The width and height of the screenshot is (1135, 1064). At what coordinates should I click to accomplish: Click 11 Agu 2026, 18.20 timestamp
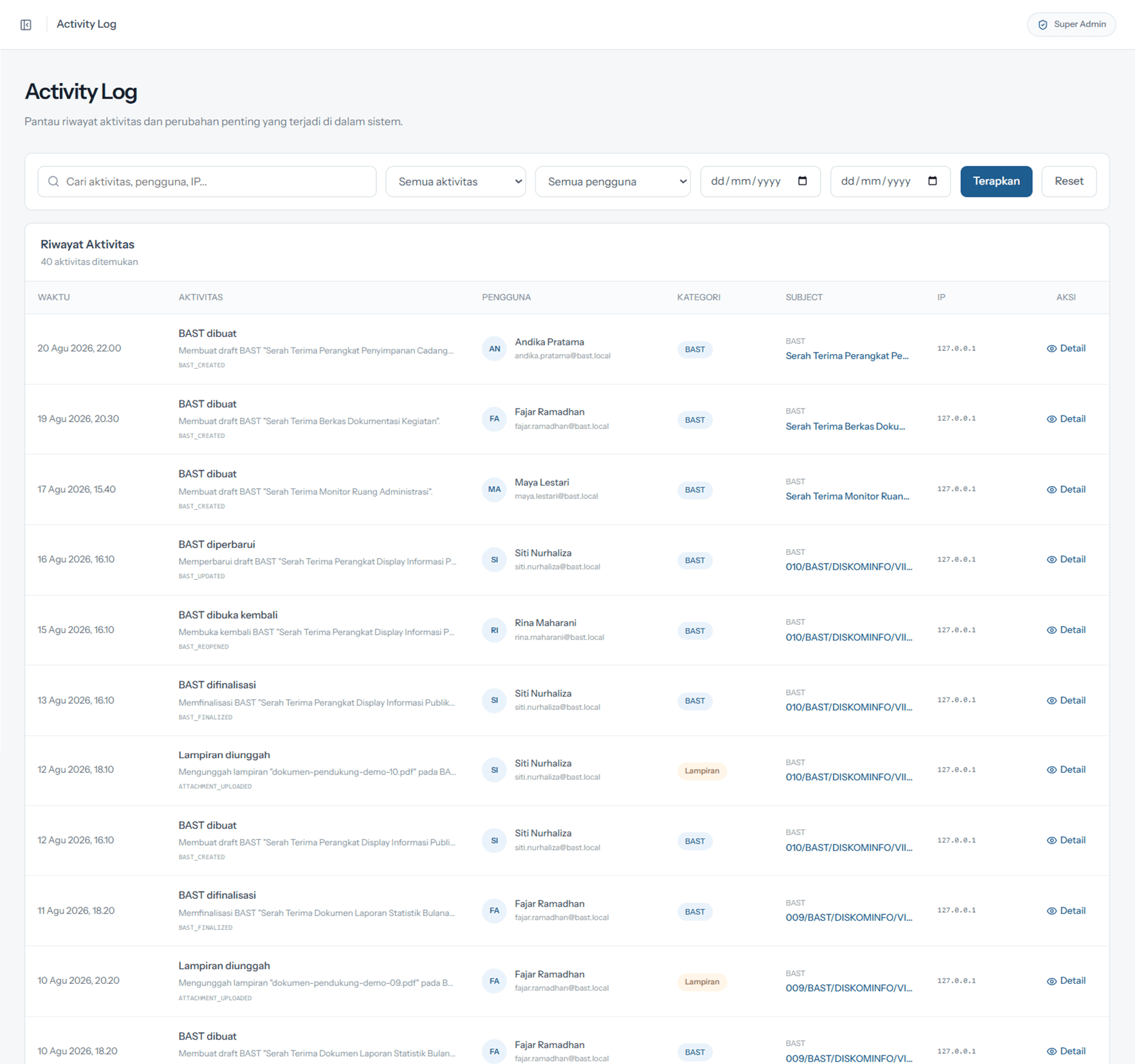pos(76,910)
